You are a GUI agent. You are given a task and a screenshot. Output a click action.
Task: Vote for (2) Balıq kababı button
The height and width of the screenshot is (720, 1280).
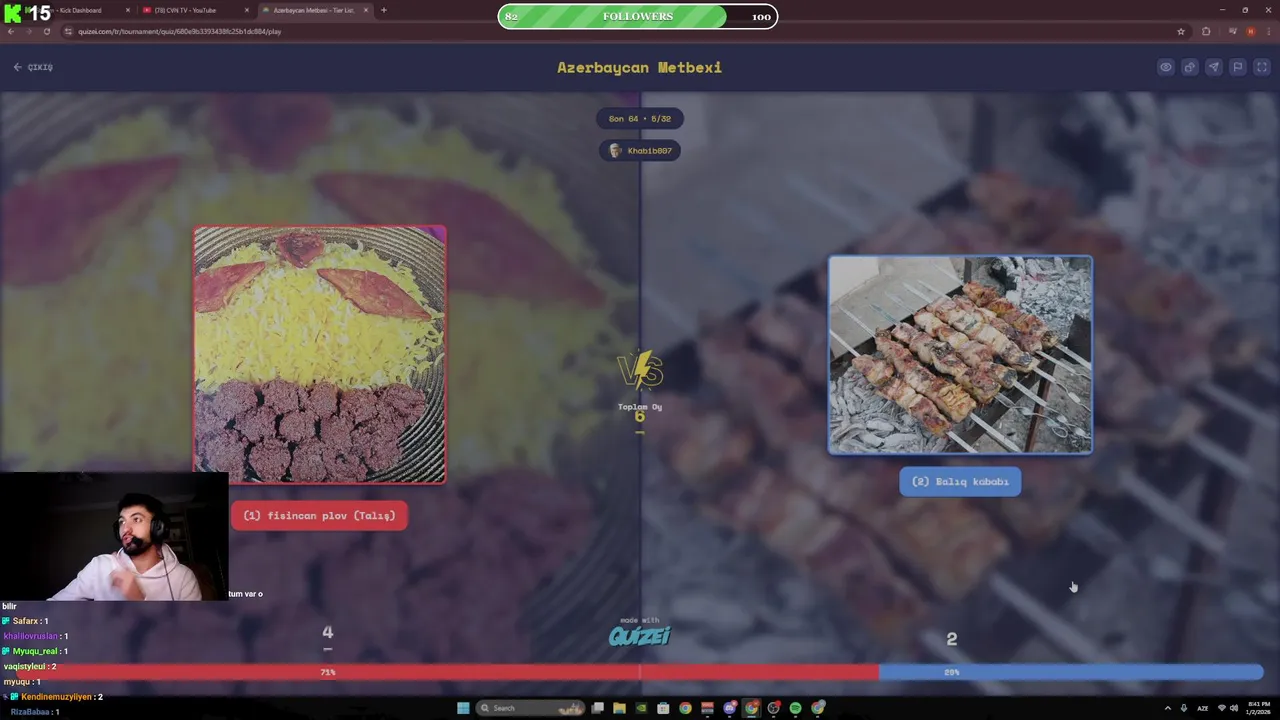960,482
